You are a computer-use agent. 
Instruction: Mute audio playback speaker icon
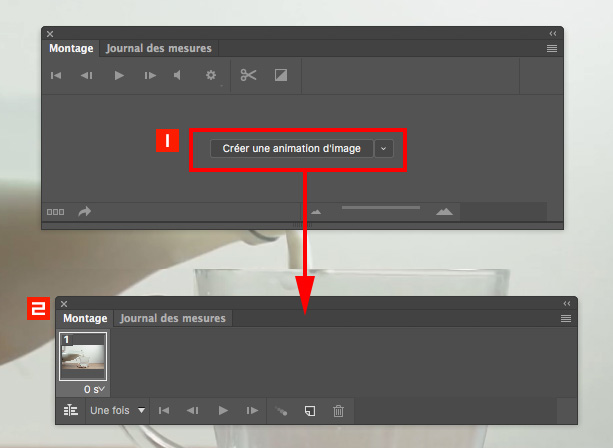point(177,75)
